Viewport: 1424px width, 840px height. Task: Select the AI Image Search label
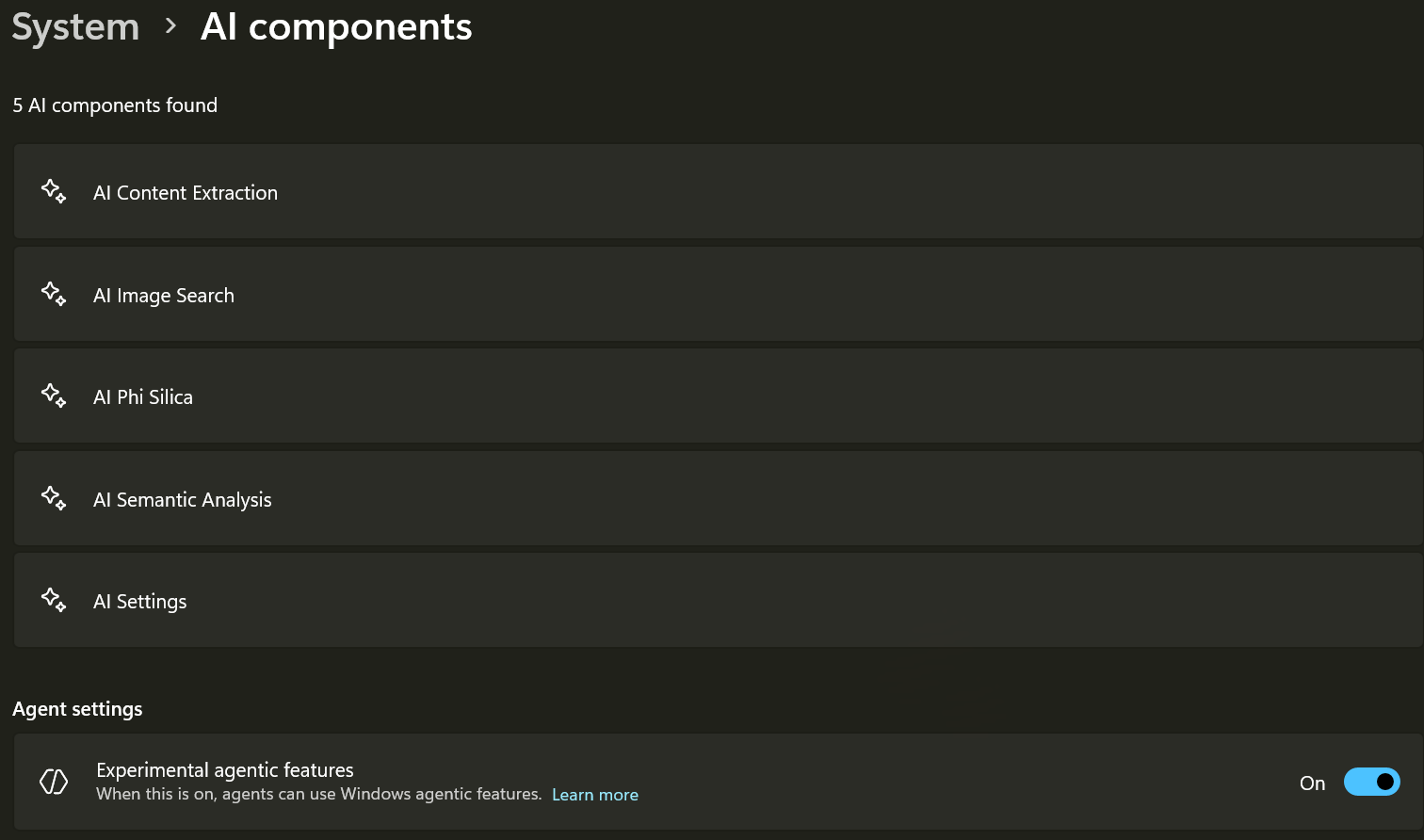pos(164,296)
